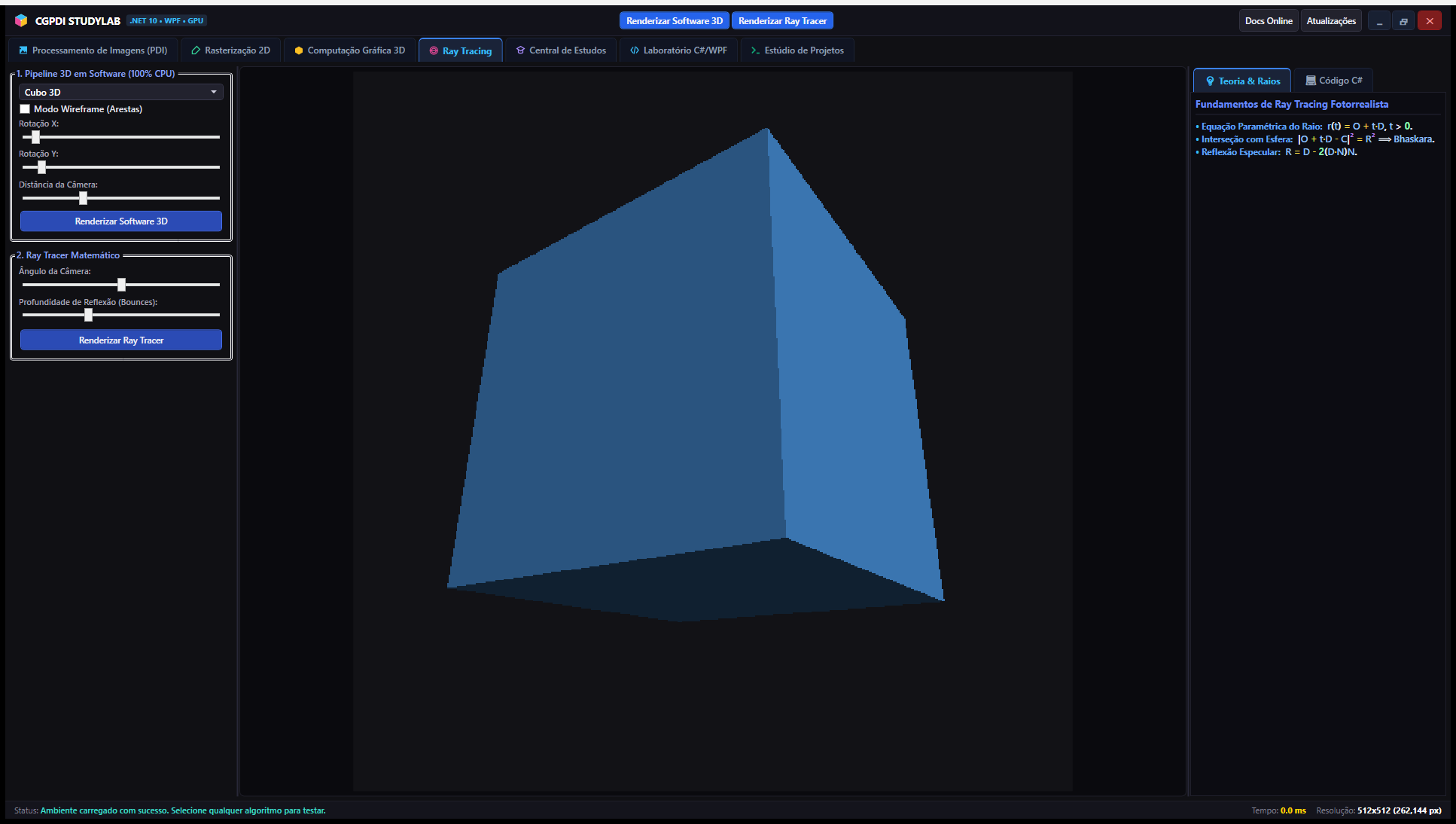Click the graduation cap icon on Central de Estudos

[520, 50]
